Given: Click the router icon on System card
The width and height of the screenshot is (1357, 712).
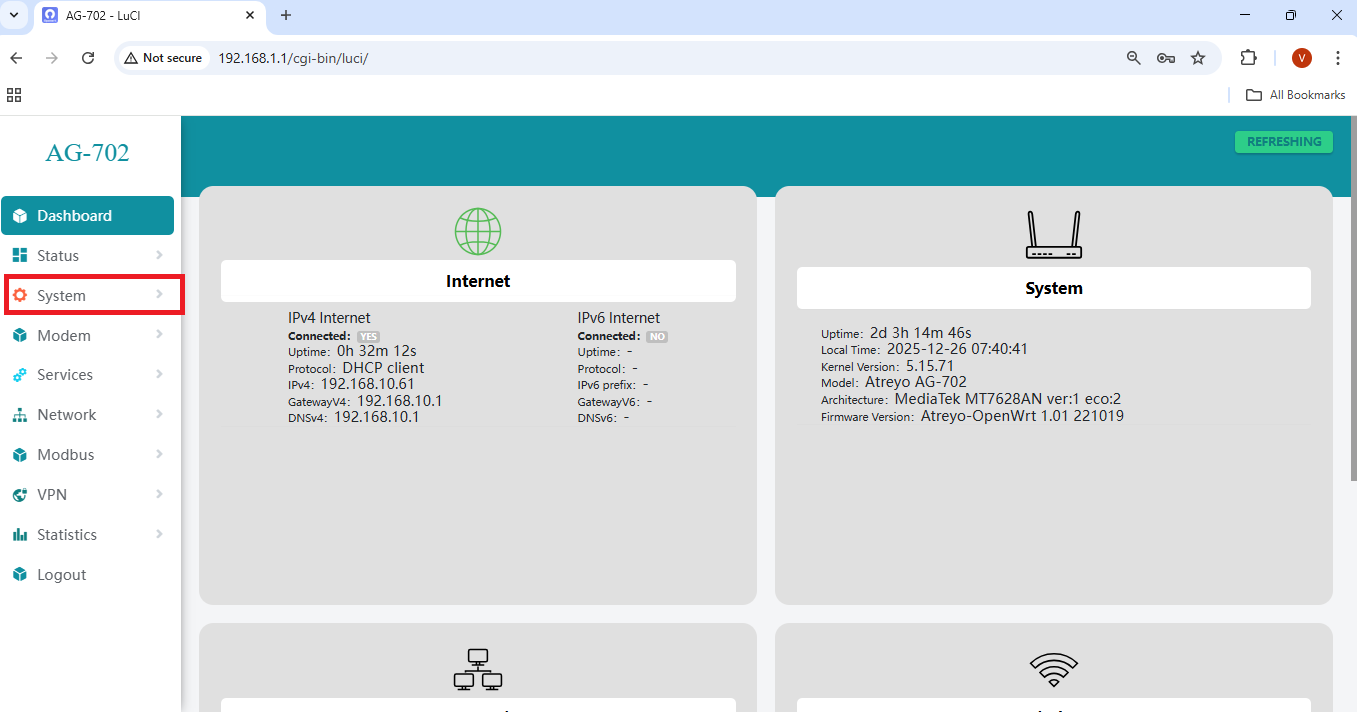Looking at the screenshot, I should (1054, 235).
